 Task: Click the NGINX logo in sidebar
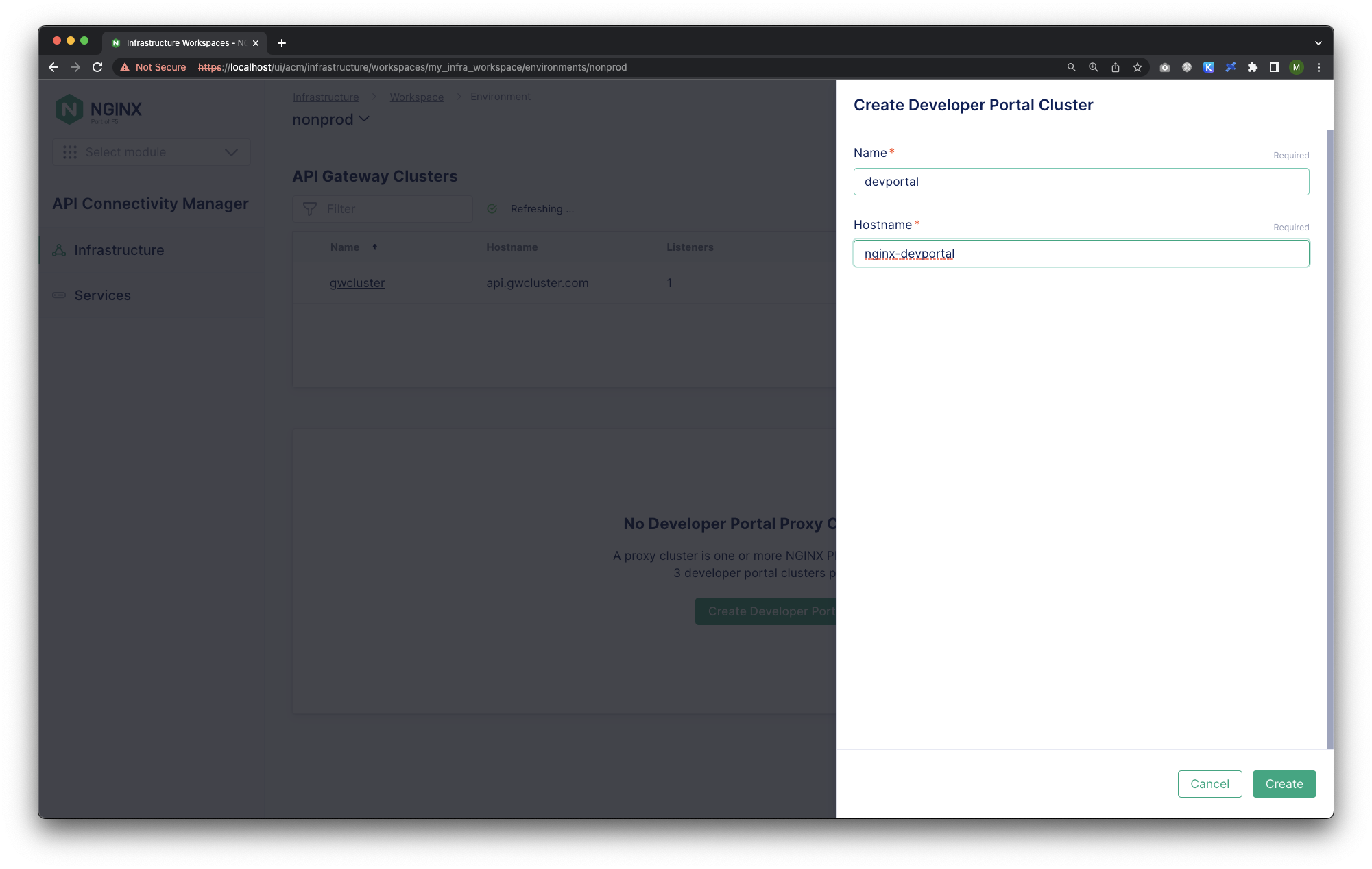[99, 110]
